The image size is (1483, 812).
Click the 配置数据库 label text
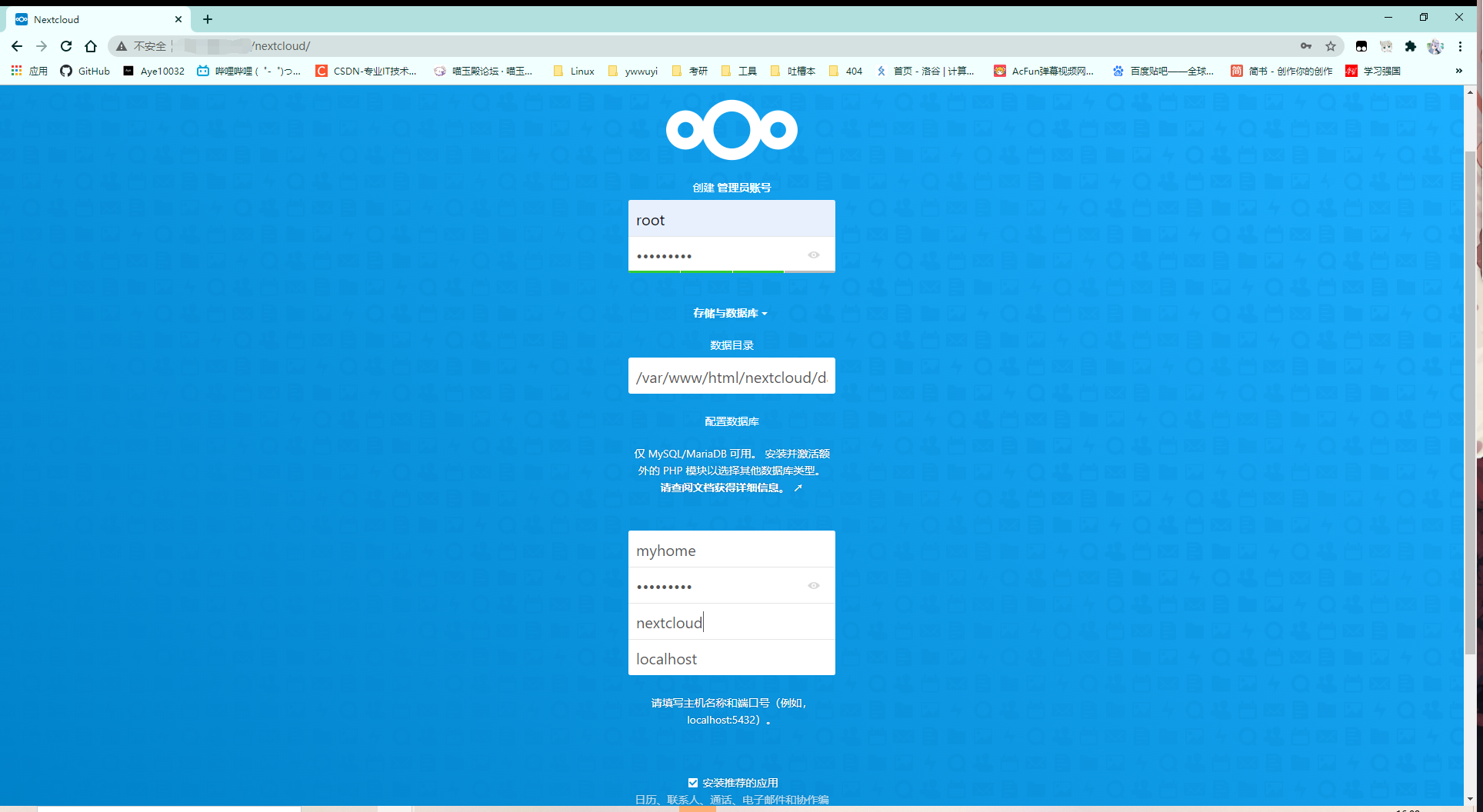click(732, 421)
